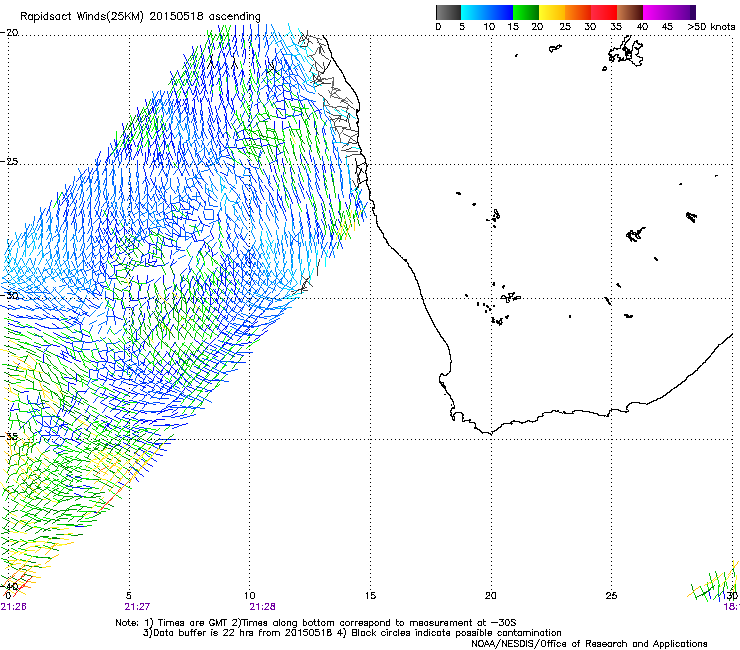Click the cyan-to-blue 5–15 knots color bar segment
This screenshot has width=740, height=650.
tap(487, 12)
